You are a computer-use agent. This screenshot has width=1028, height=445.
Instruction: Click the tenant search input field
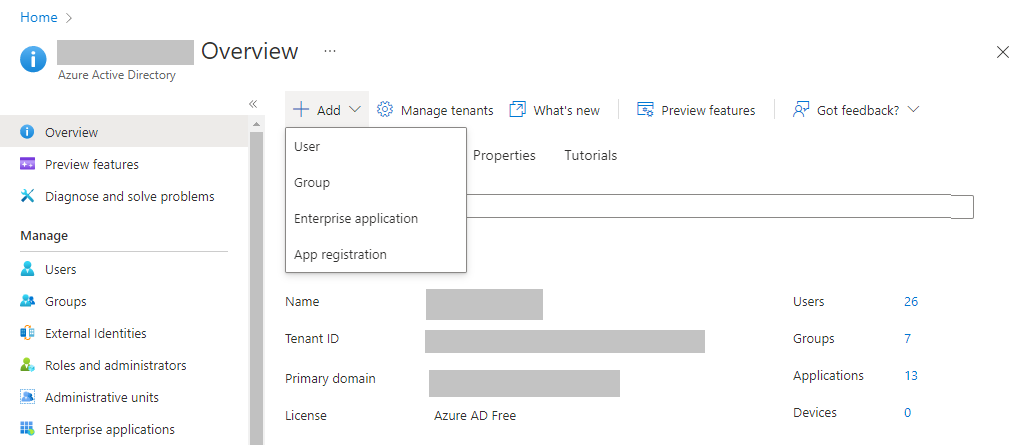click(719, 206)
